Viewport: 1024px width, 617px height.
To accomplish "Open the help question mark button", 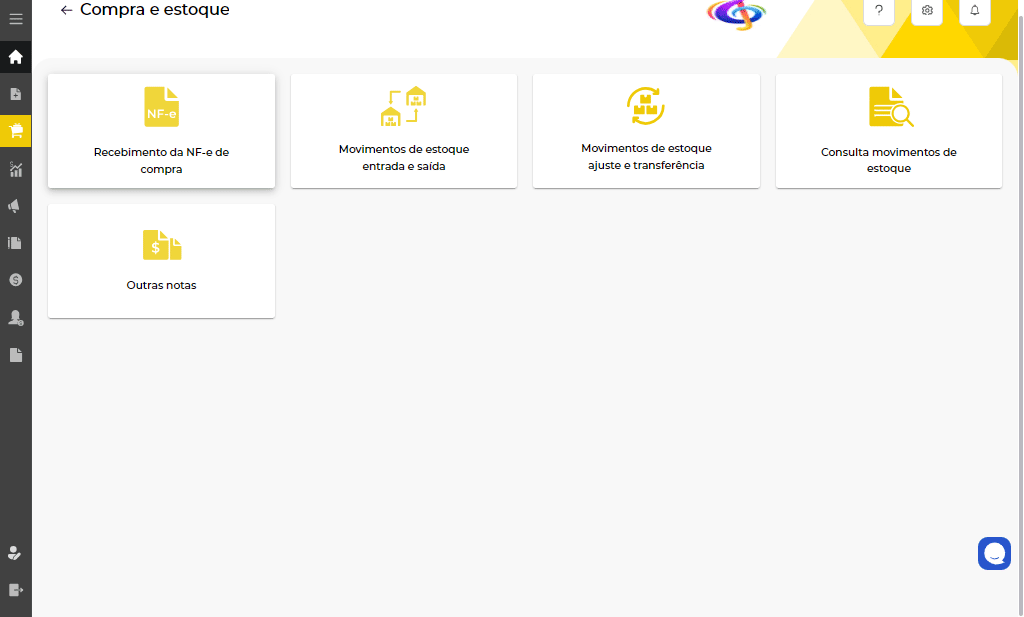I will 879,10.
